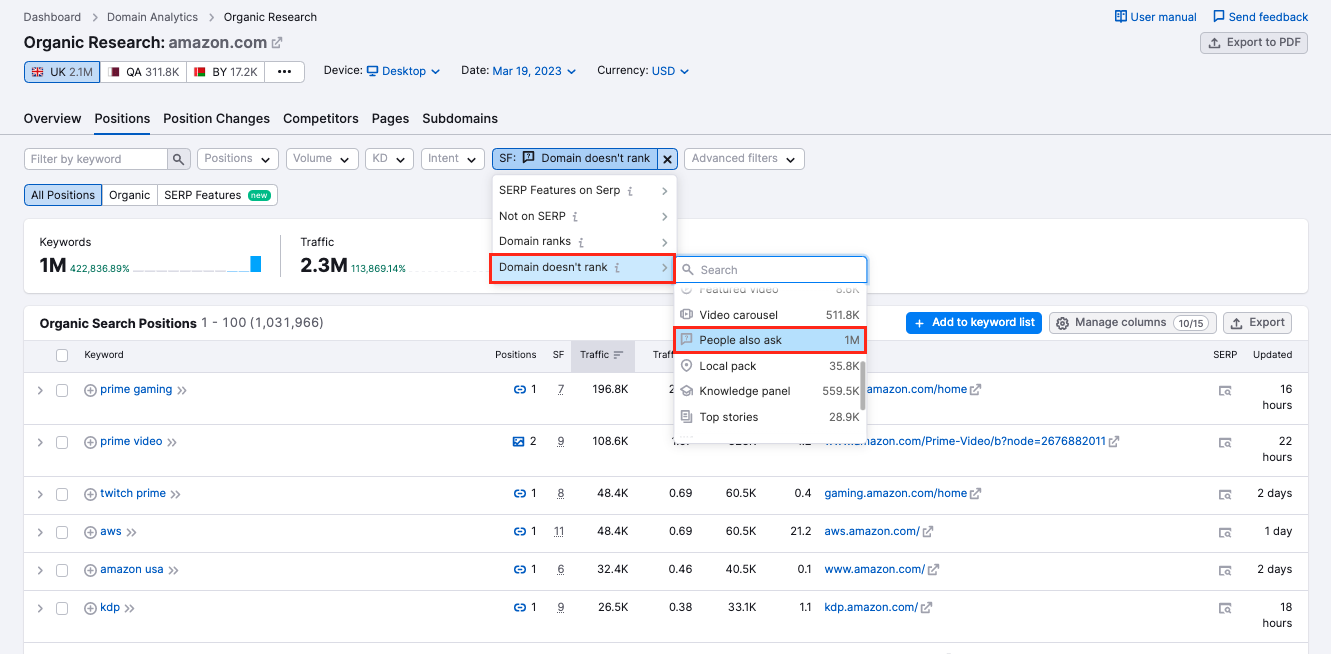The height and width of the screenshot is (654, 1331).
Task: Switch to the Position Changes tab
Action: (216, 118)
